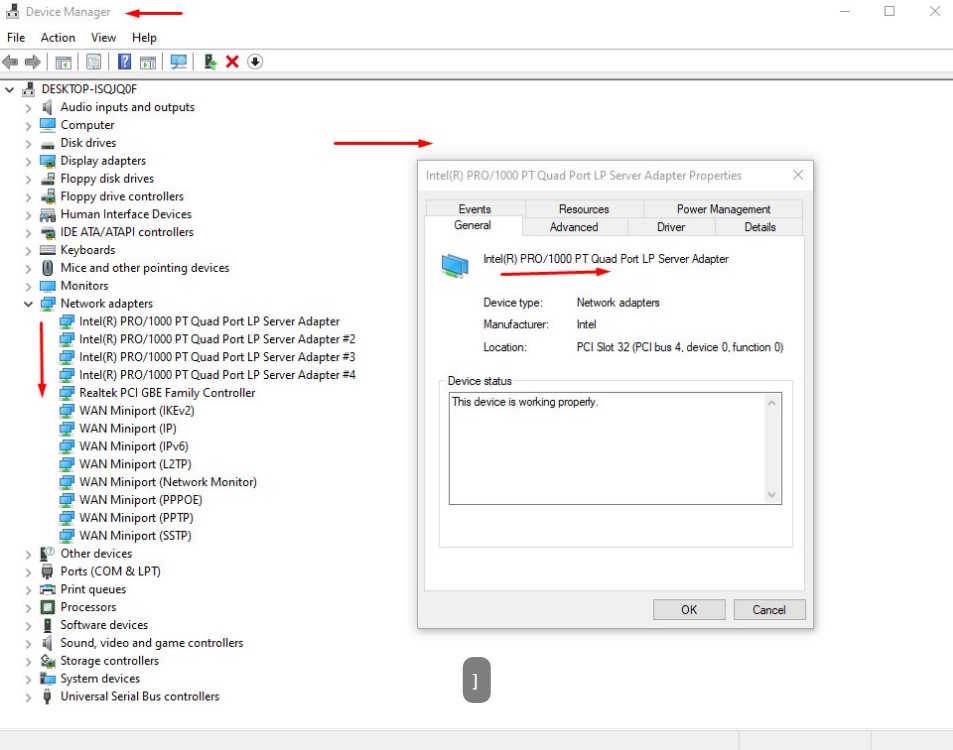Click the Properties toolbar icon
This screenshot has width=953, height=750.
pos(94,62)
